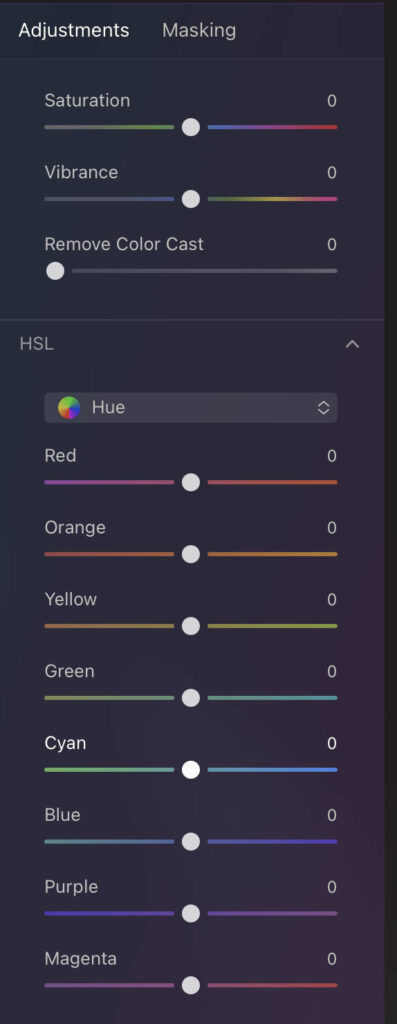Click the HSL section header label

click(37, 344)
